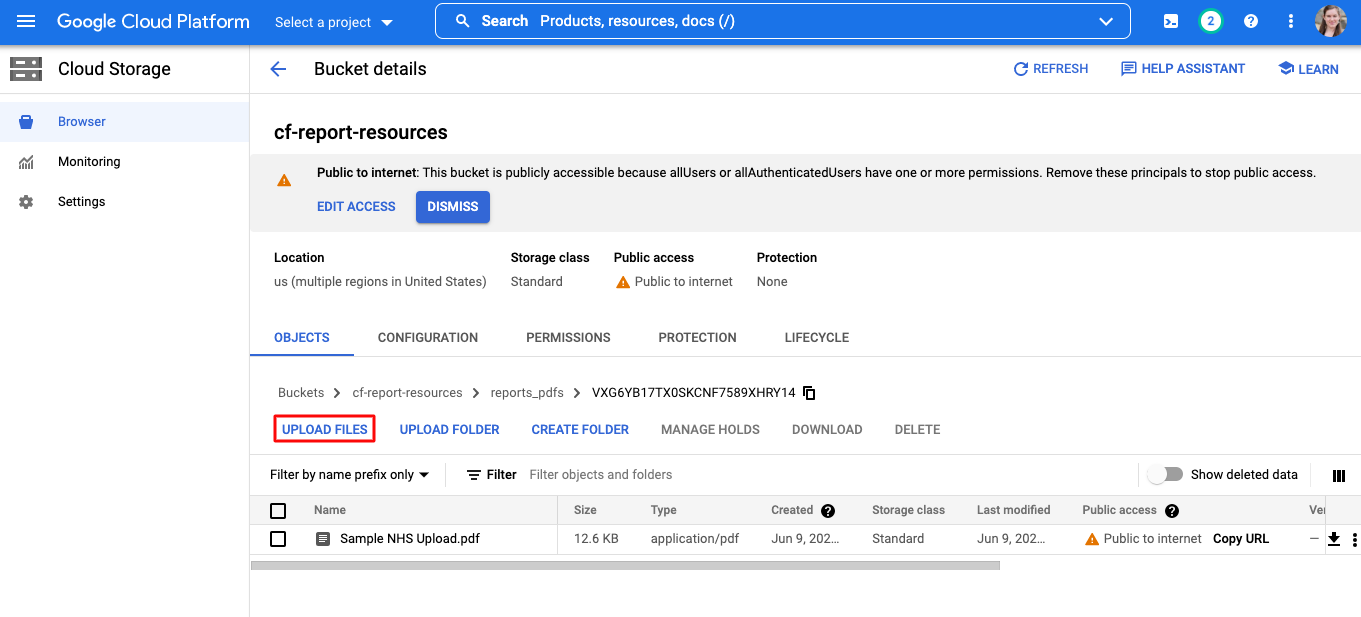Go back using the Bucket details arrow
Image resolution: width=1361 pixels, height=617 pixels.
click(278, 69)
